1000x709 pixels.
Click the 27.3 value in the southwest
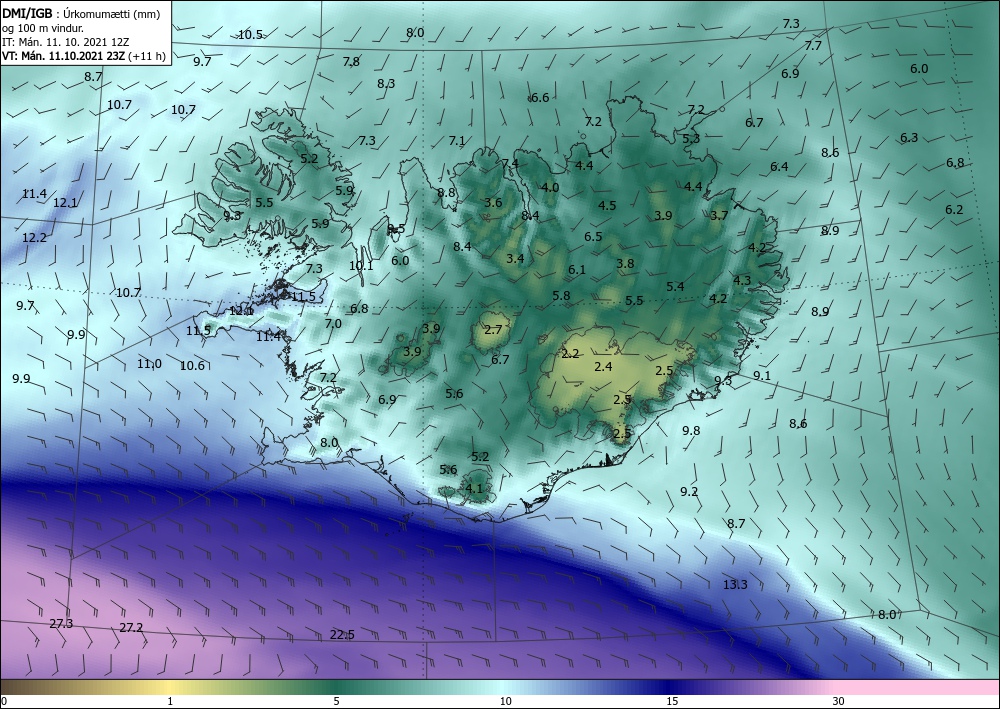[x=61, y=624]
